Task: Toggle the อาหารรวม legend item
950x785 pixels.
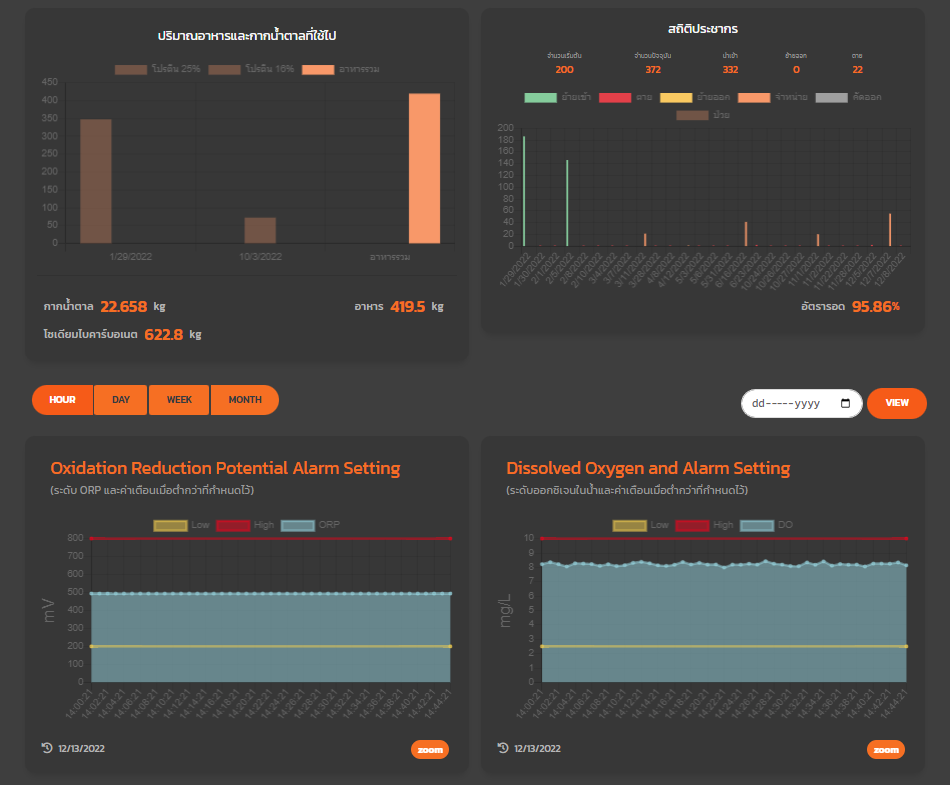Action: [318, 69]
